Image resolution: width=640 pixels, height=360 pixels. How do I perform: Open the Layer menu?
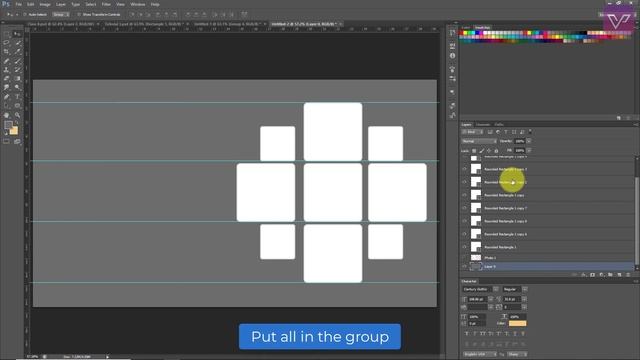coord(61,4)
